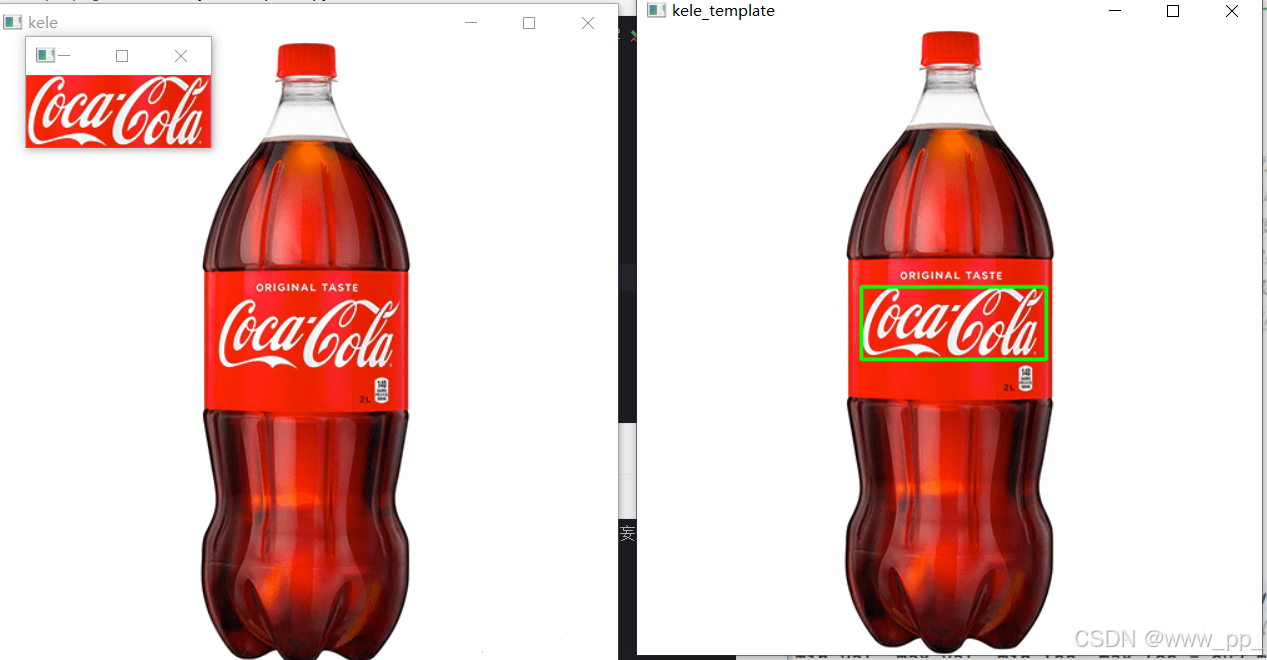Close the small Coca-Cola template window

(181, 56)
